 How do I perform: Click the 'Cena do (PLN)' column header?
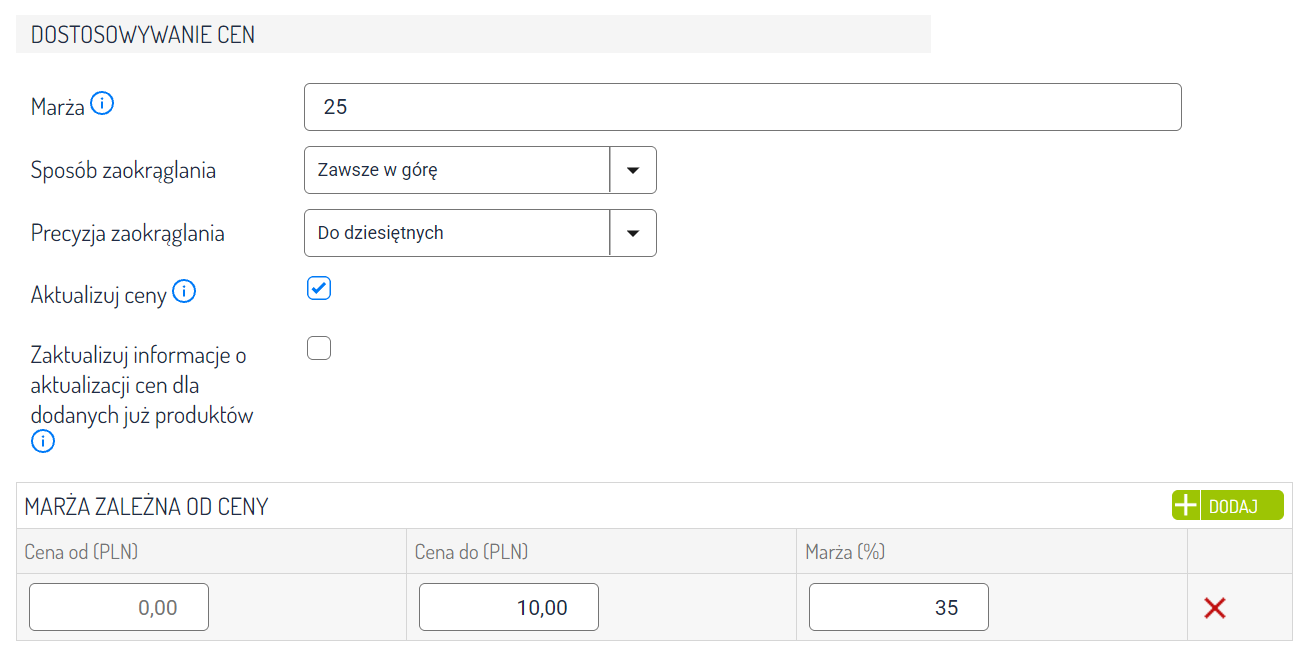point(471,551)
